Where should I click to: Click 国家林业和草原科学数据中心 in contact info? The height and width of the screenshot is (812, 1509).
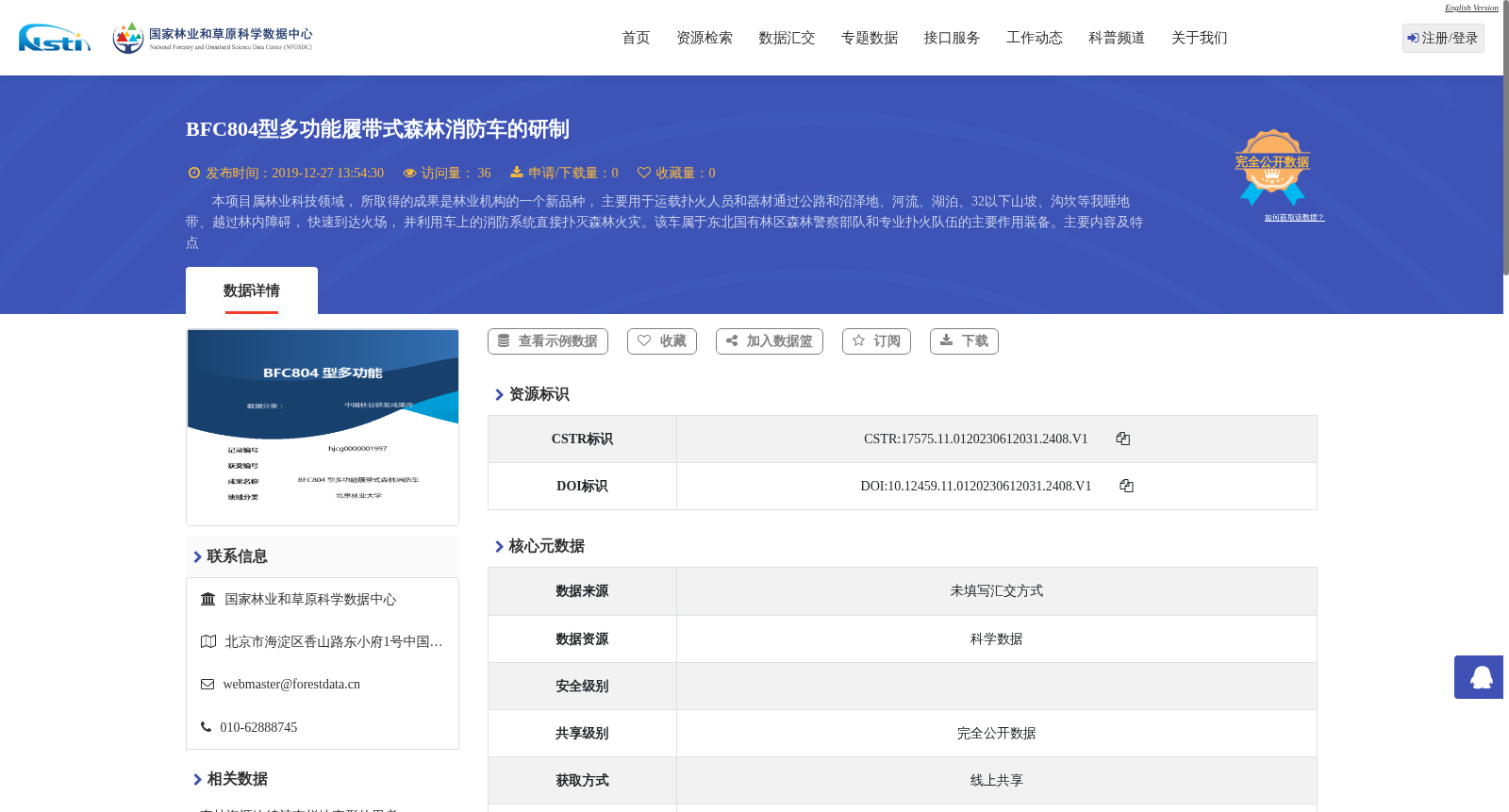310,599
